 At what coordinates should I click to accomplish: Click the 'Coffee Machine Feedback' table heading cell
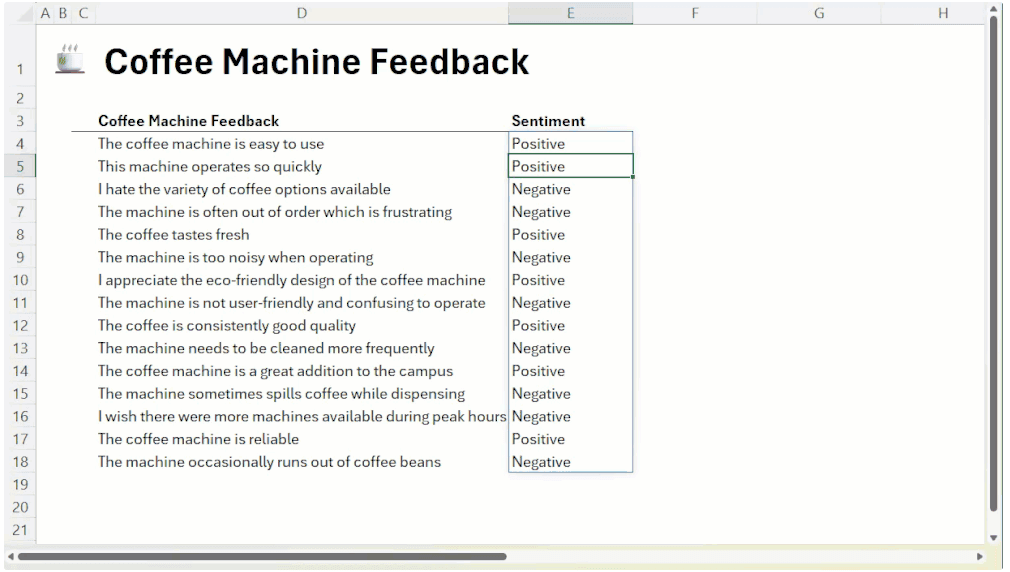click(301, 120)
